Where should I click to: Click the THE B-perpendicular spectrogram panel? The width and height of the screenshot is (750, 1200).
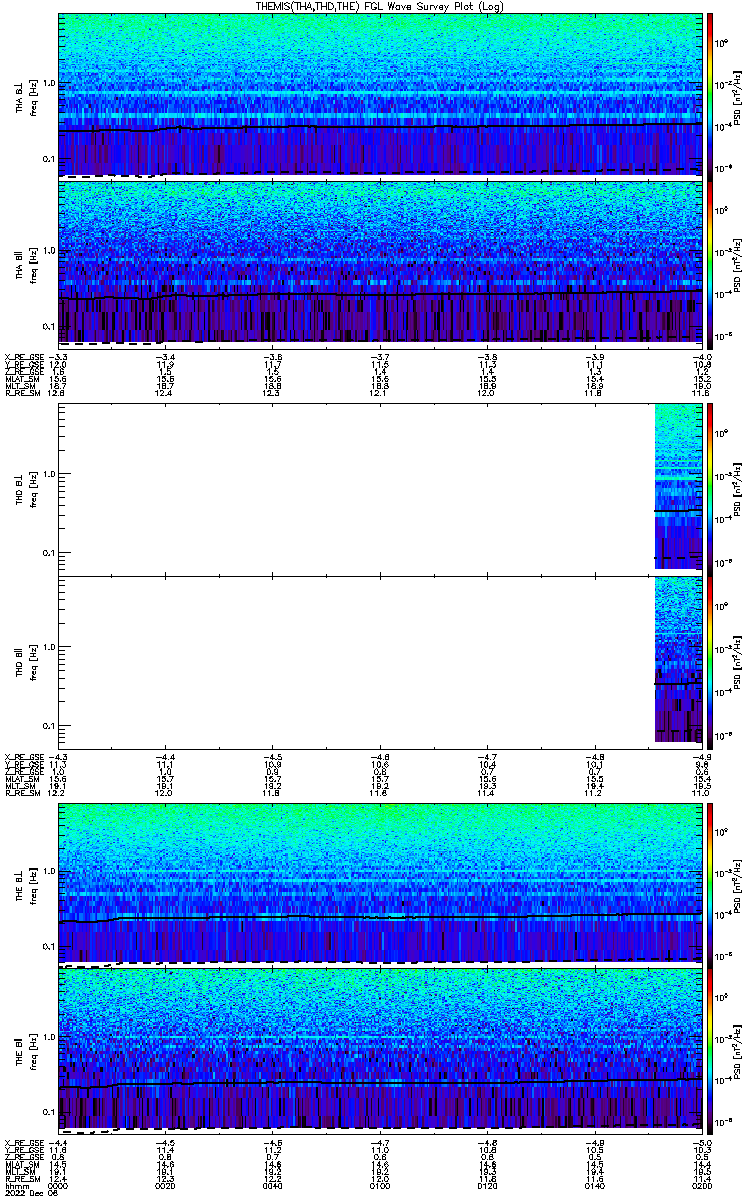[x=380, y=885]
